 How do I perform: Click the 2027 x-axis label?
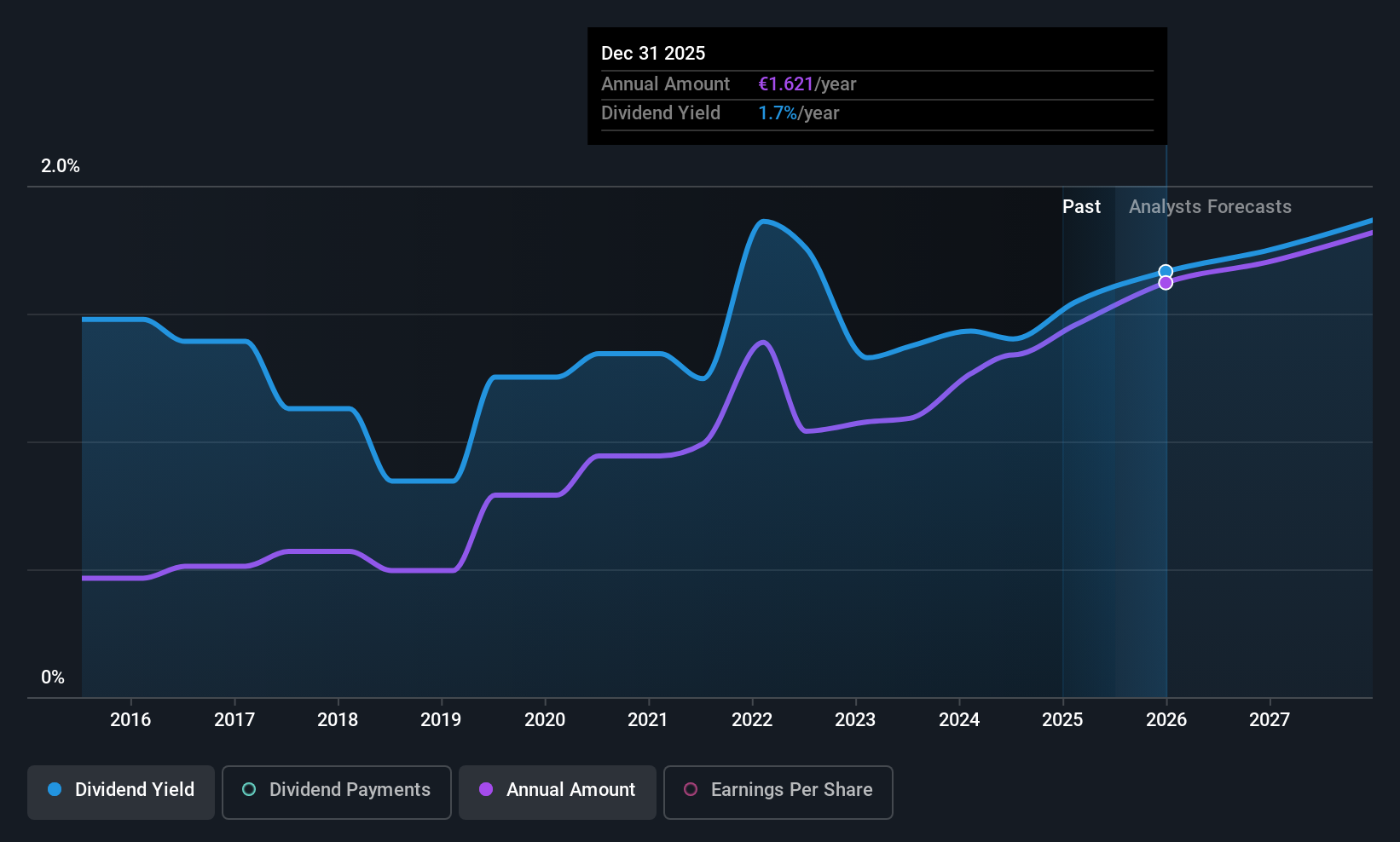click(1270, 720)
